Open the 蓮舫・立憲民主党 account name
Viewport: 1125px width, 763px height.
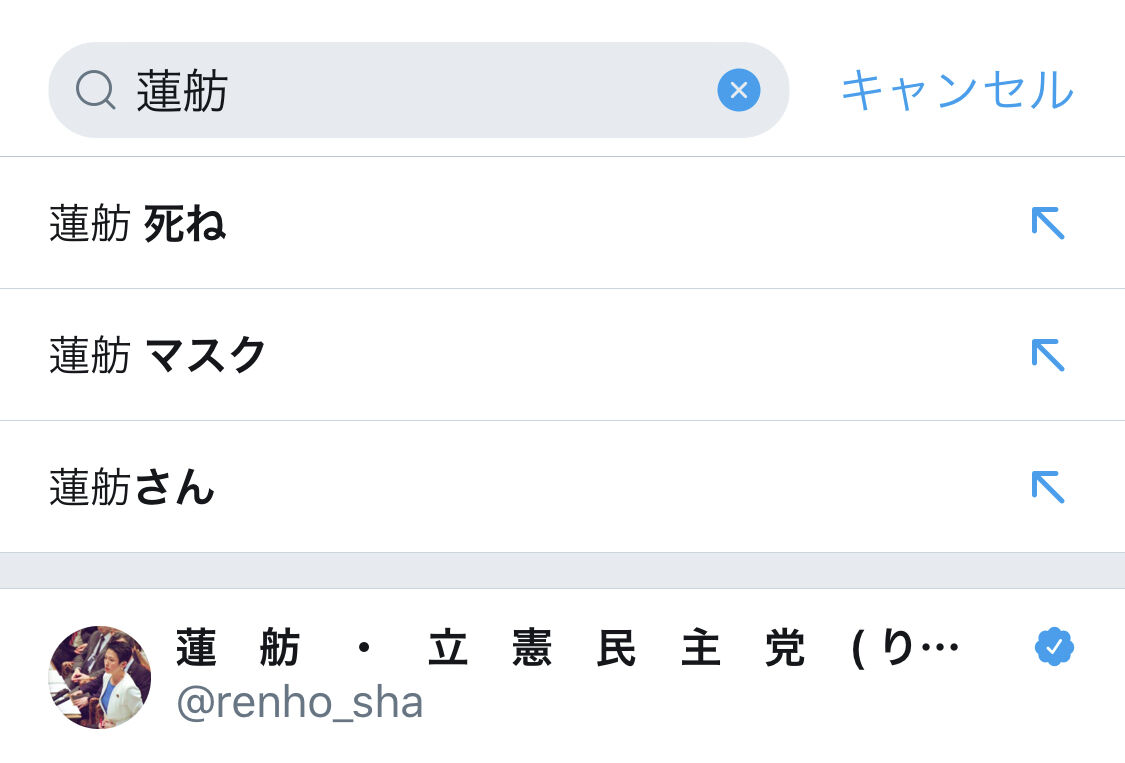point(490,650)
